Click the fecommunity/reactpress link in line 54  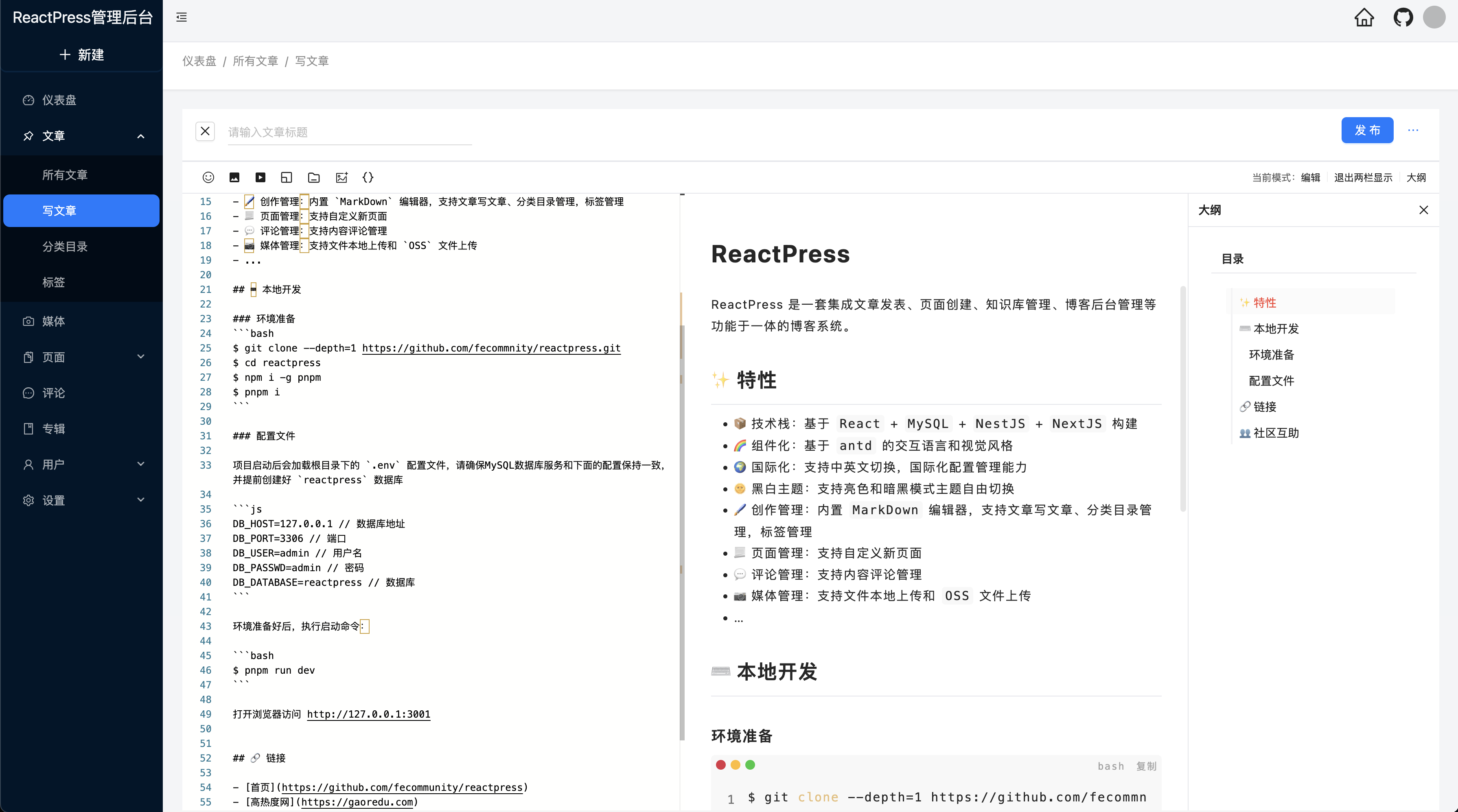pos(402,787)
